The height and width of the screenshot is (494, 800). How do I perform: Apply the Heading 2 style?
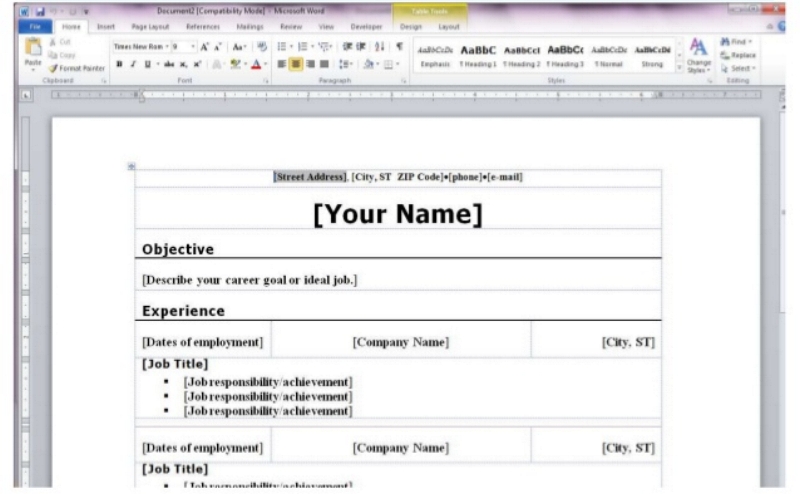click(x=521, y=56)
